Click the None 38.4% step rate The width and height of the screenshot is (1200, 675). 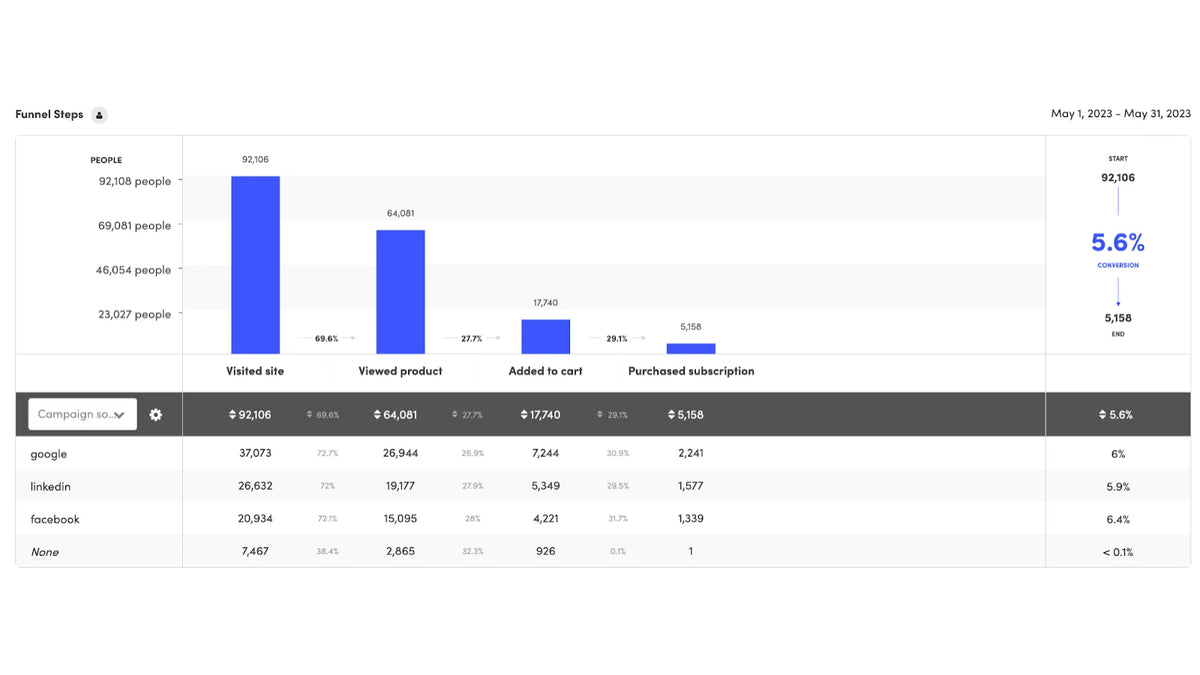[x=327, y=552]
